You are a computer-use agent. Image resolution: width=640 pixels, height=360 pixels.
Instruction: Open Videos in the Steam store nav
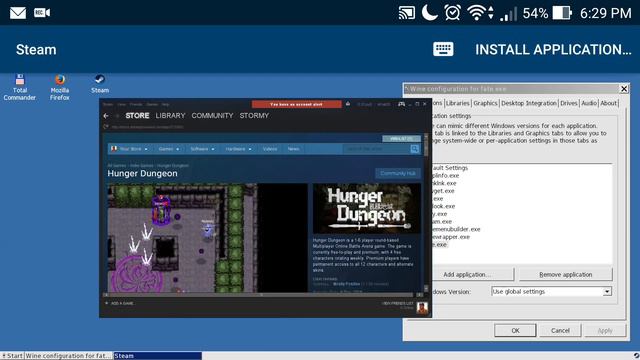click(270, 149)
